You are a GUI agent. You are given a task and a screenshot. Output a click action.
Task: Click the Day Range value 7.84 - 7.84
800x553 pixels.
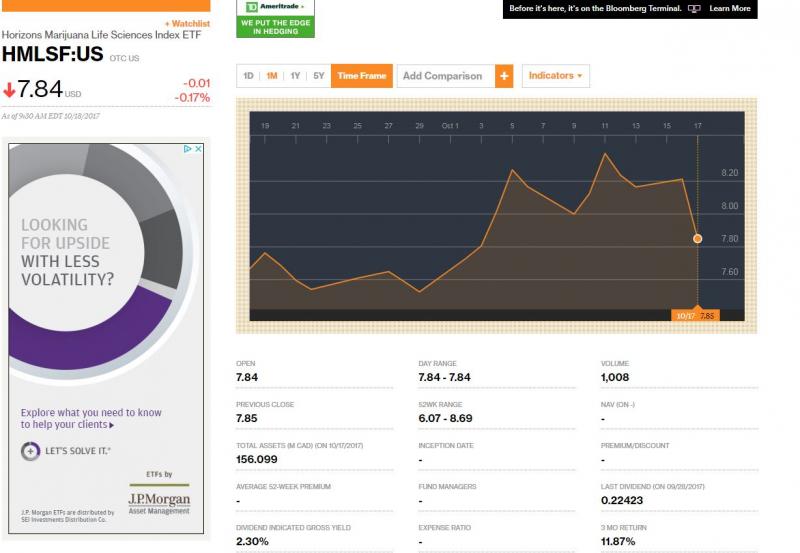(x=444, y=378)
